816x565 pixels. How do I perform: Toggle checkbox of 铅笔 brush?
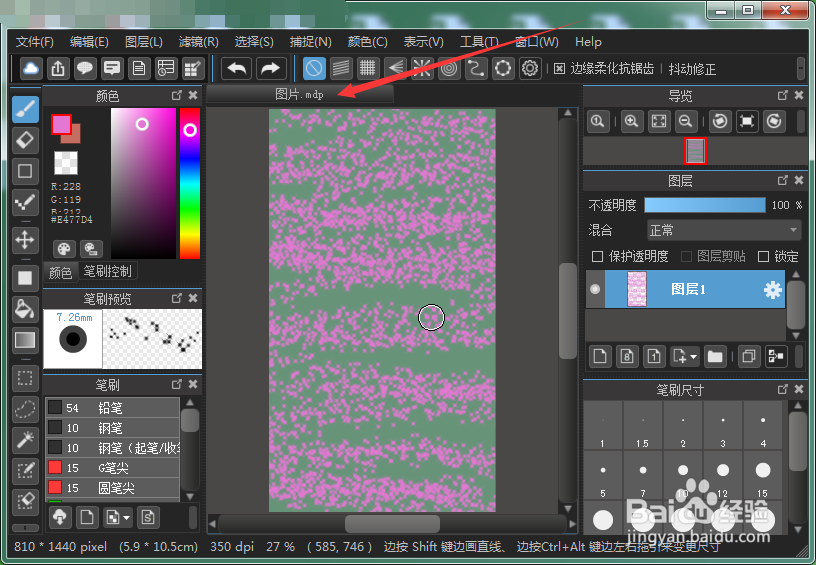coord(55,407)
